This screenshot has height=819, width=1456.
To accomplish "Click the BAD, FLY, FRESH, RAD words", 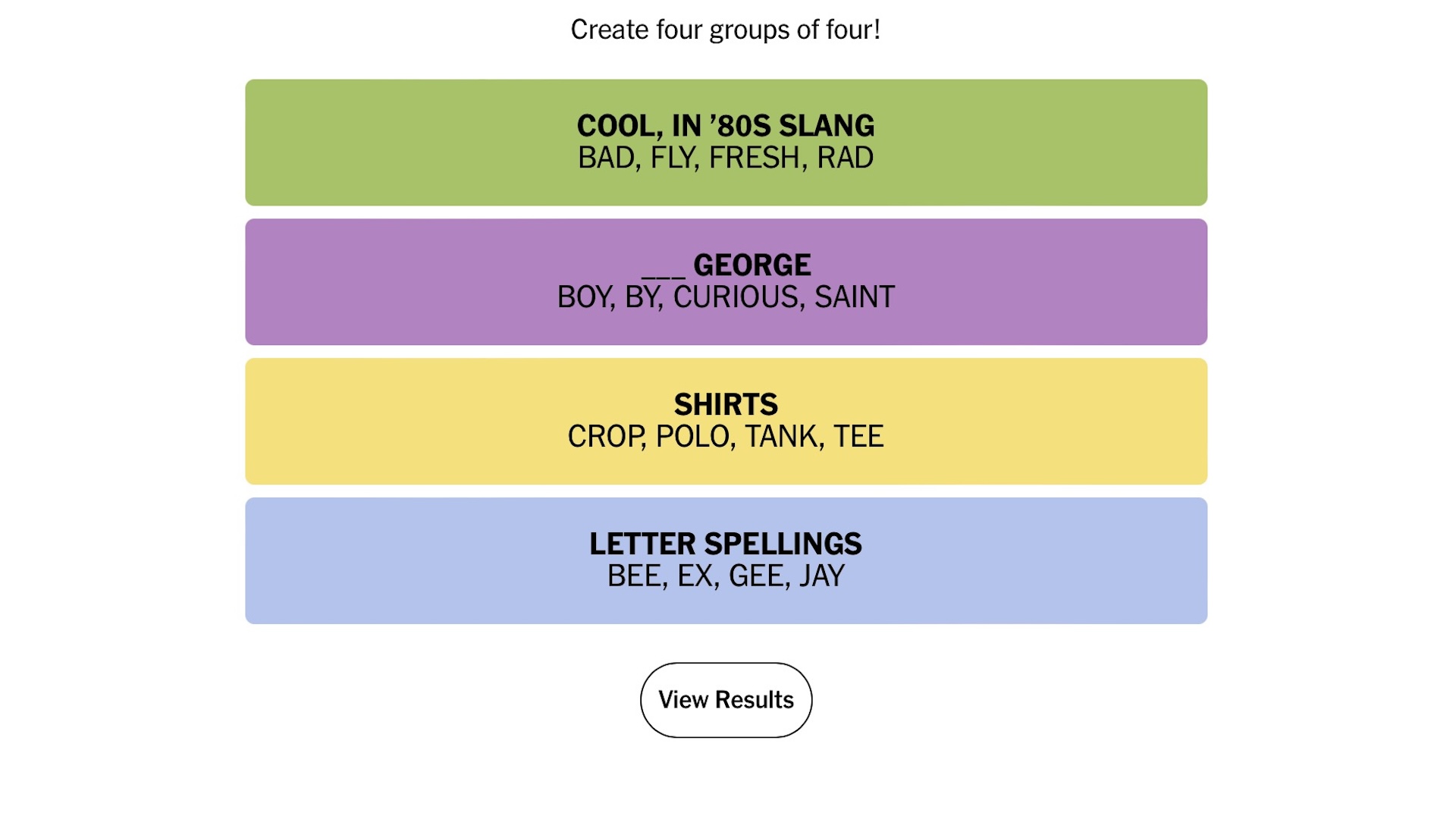I will [x=726, y=158].
